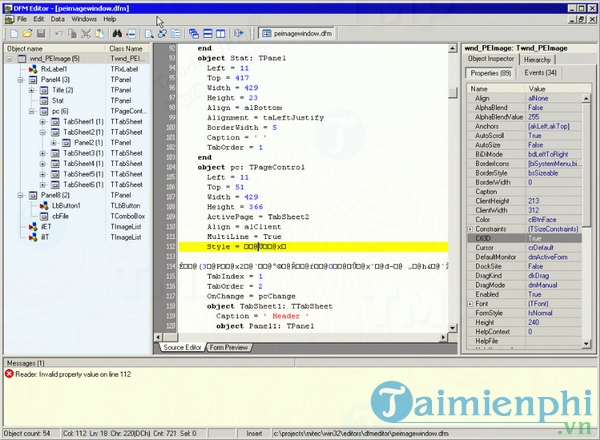Collapse the Panel8 (2) tree node
600x440 pixels.
tap(20, 195)
